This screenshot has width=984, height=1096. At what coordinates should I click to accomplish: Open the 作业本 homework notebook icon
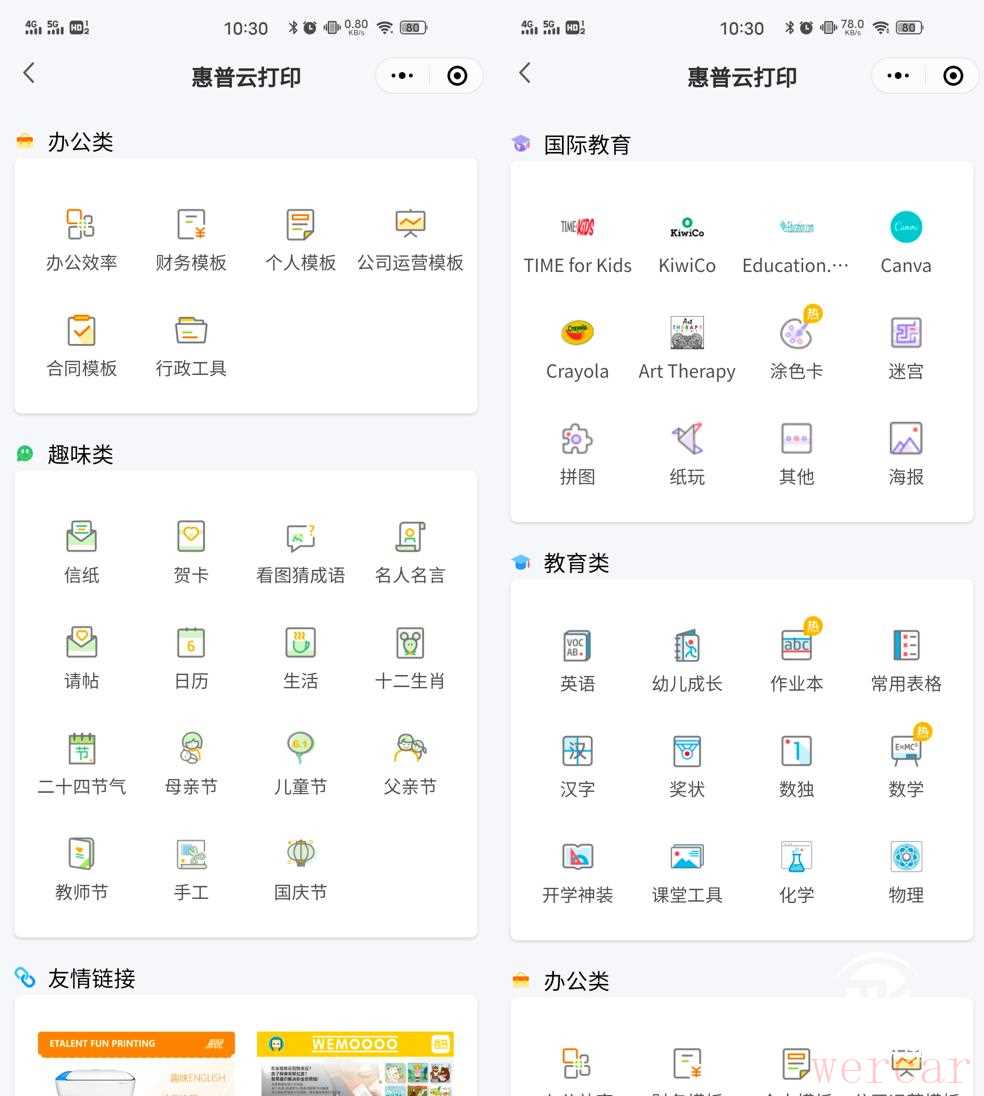796,646
